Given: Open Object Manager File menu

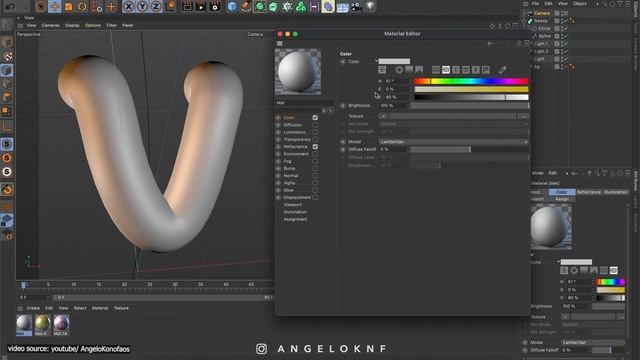Looking at the screenshot, I should click(x=535, y=4).
